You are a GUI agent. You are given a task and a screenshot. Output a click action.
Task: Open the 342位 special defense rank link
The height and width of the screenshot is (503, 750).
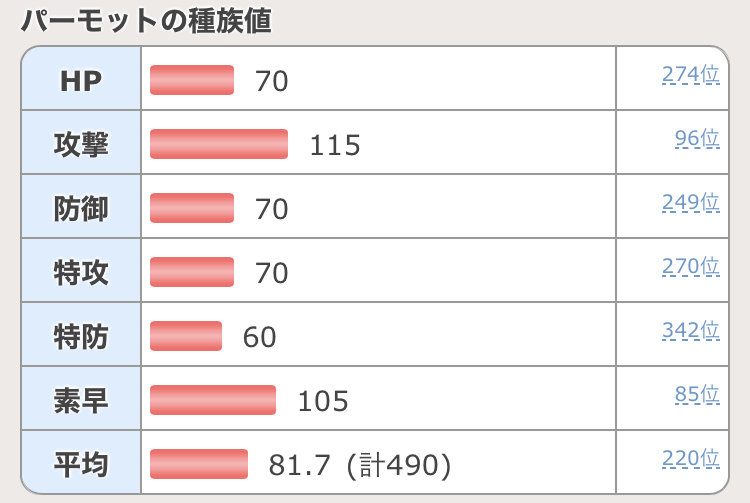click(690, 331)
